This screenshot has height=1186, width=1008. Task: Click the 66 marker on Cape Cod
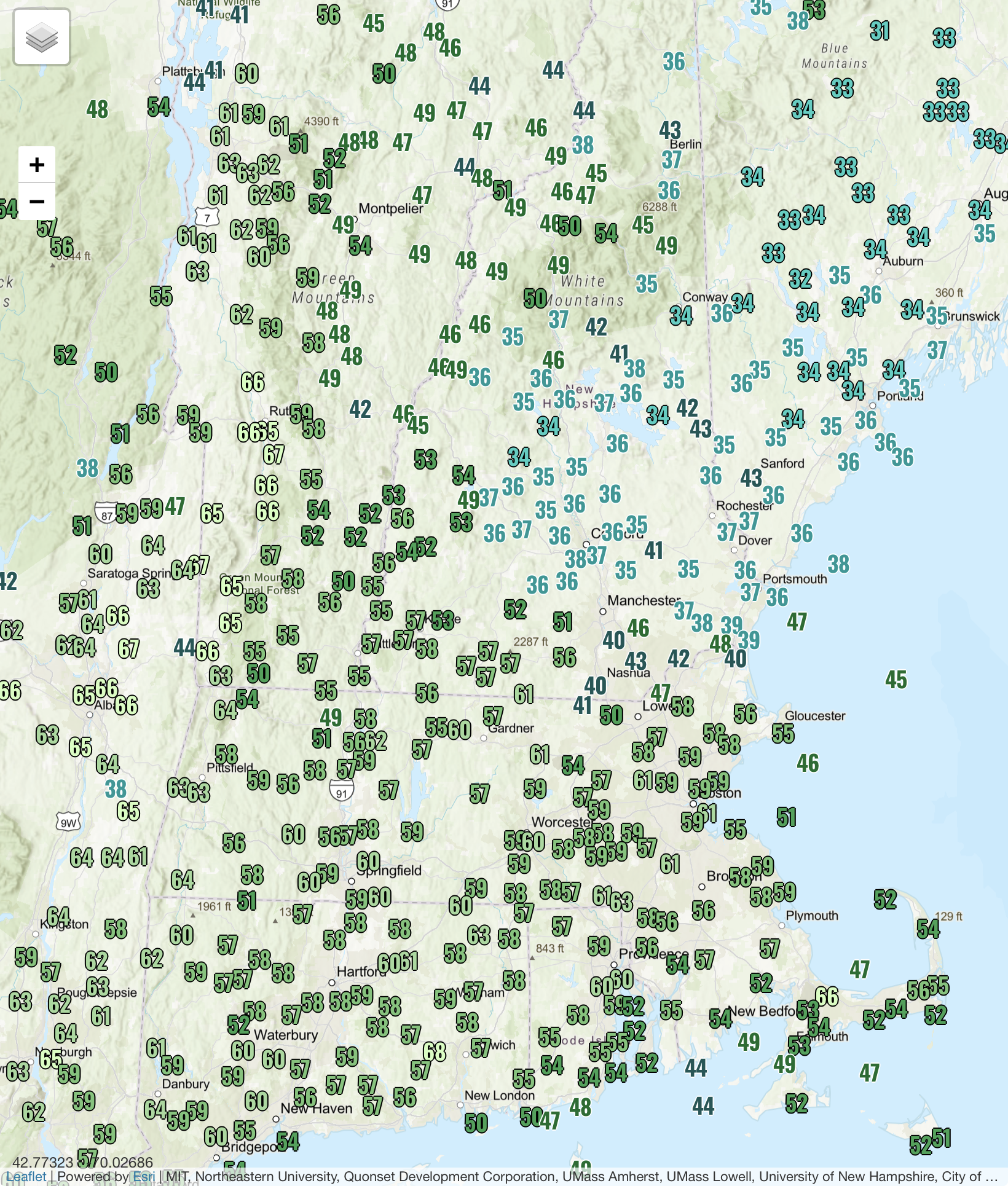click(827, 996)
